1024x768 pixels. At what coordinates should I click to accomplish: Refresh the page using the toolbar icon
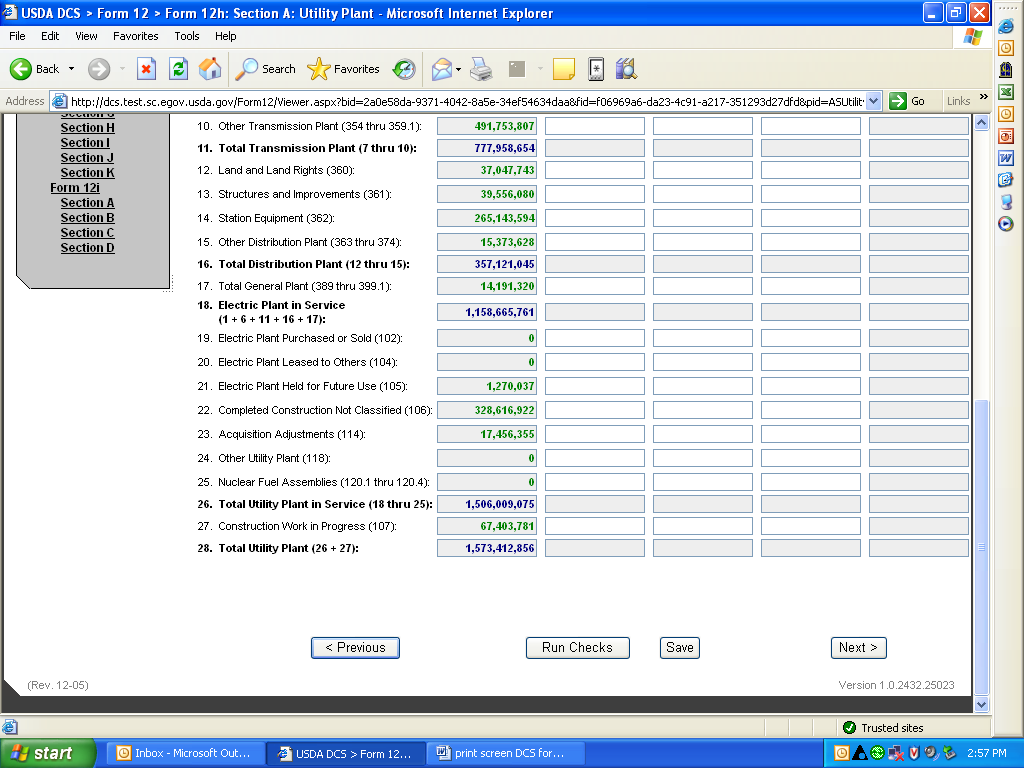178,69
